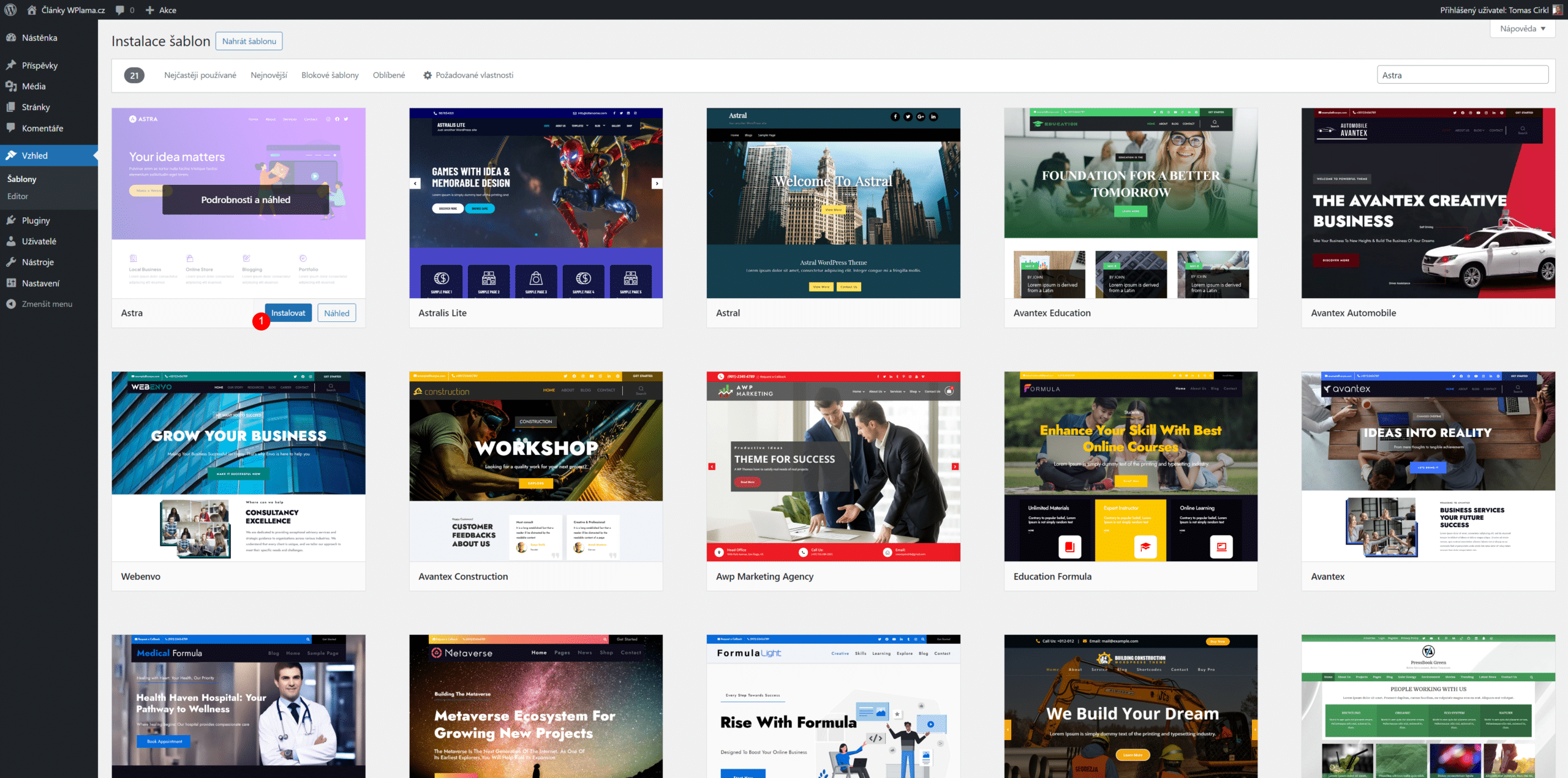Image resolution: width=1568 pixels, height=778 pixels.
Task: Click Nahrát šablonu upload button
Action: pyautogui.click(x=249, y=41)
